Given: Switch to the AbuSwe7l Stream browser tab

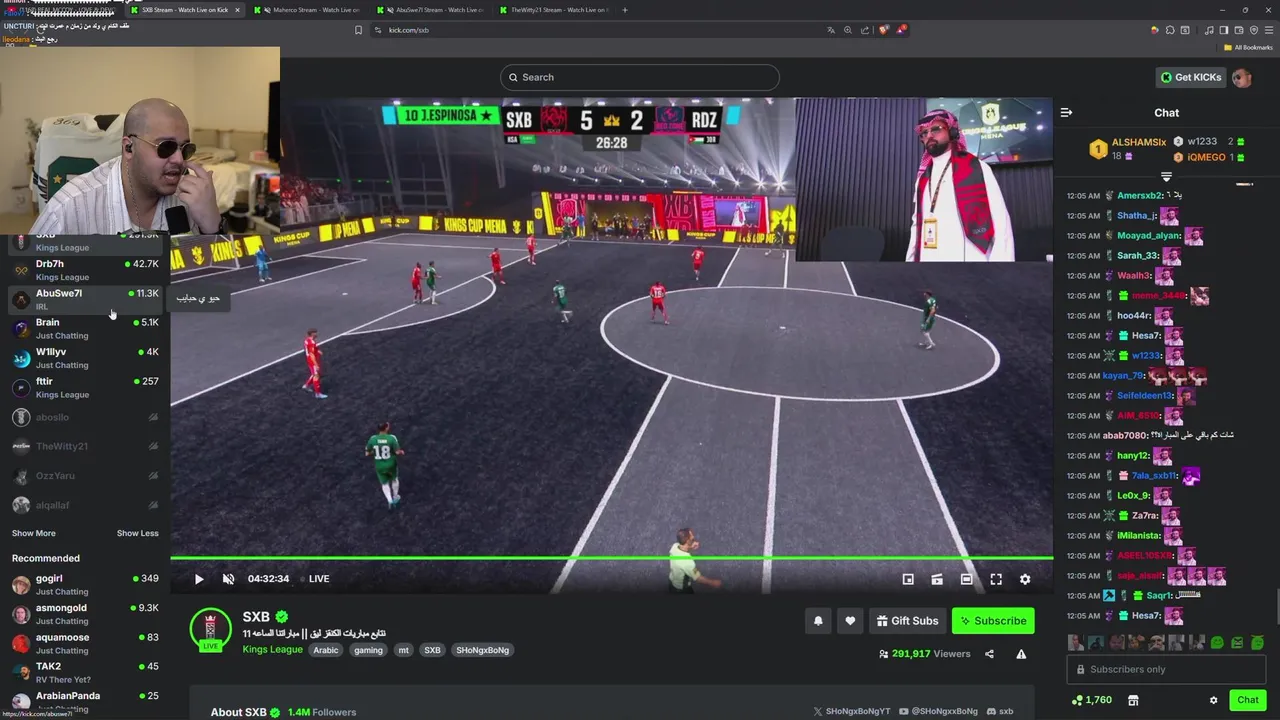Looking at the screenshot, I should 431,10.
